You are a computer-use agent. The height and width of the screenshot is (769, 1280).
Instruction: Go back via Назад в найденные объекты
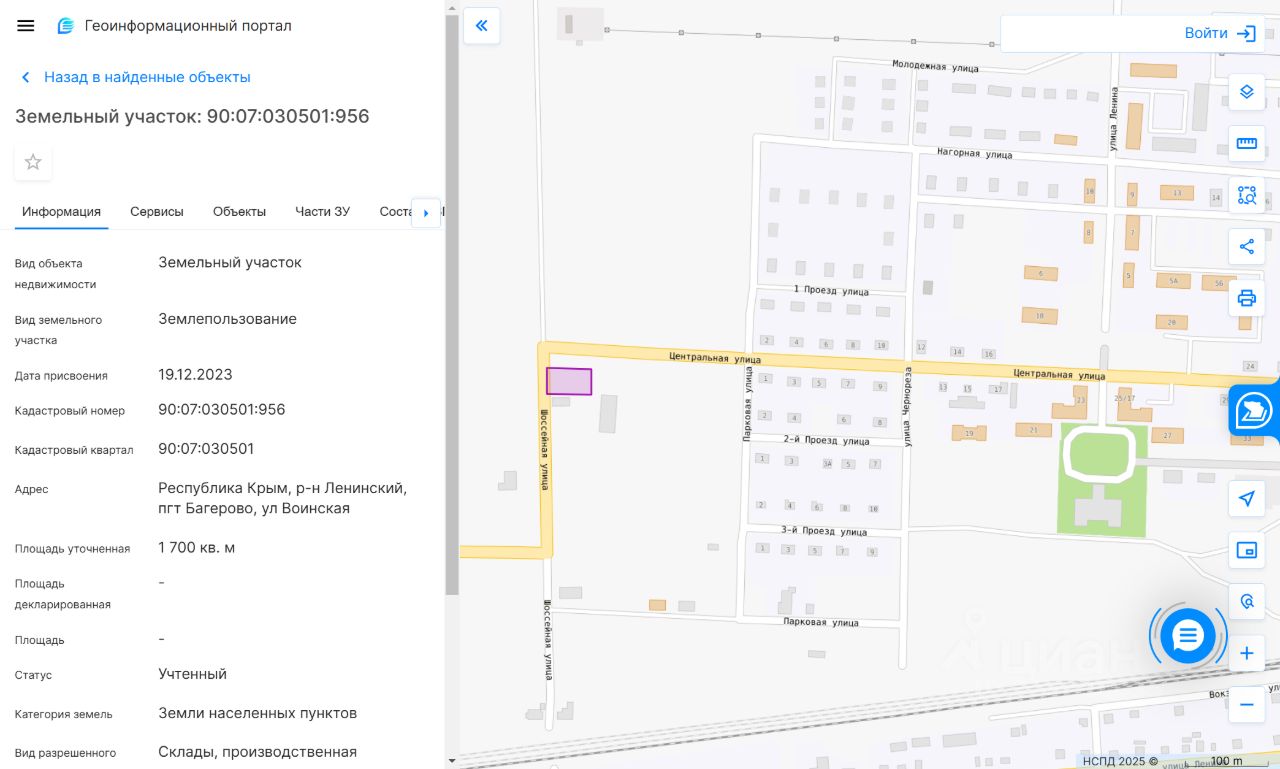tap(135, 77)
